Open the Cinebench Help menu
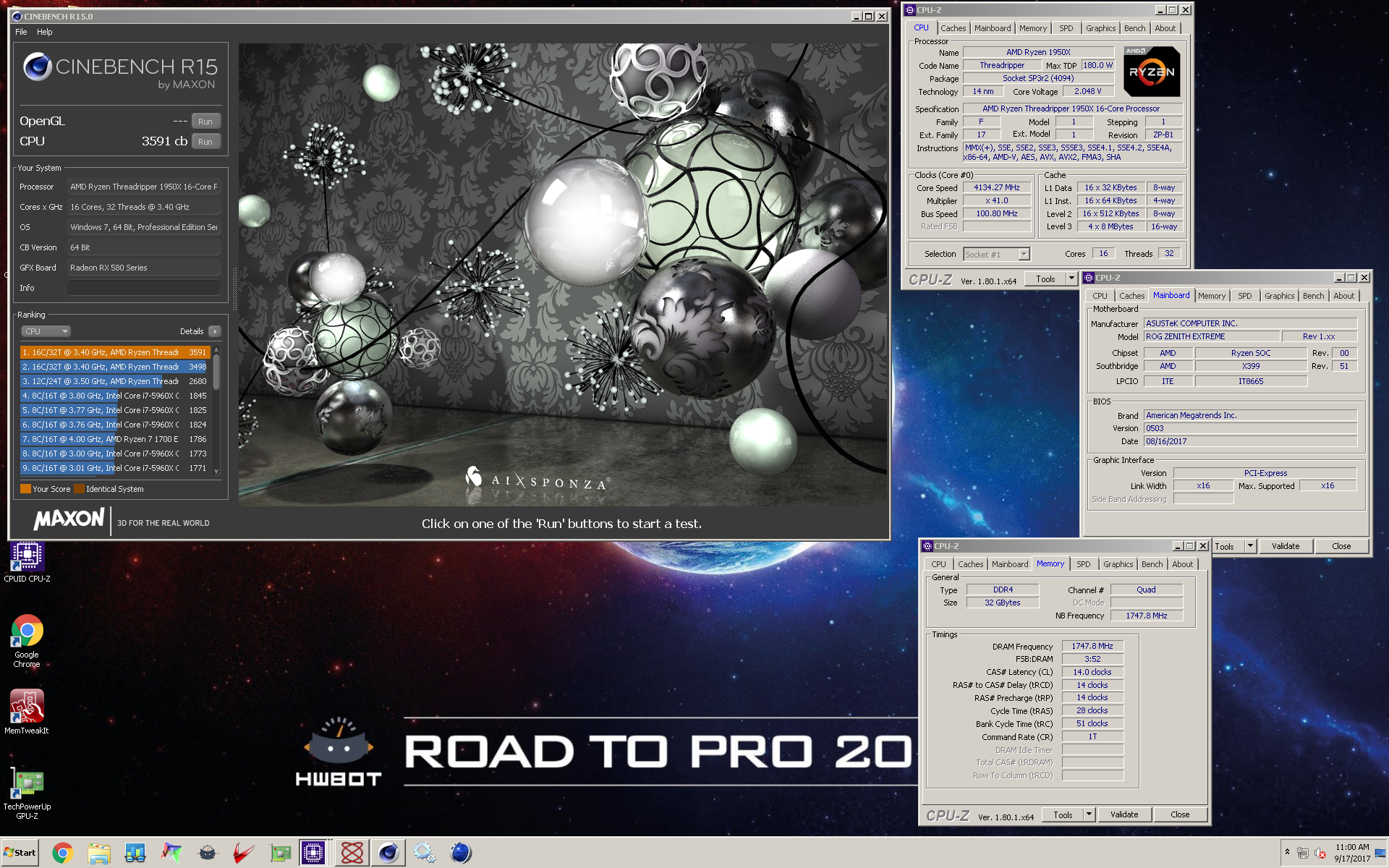 pyautogui.click(x=45, y=32)
